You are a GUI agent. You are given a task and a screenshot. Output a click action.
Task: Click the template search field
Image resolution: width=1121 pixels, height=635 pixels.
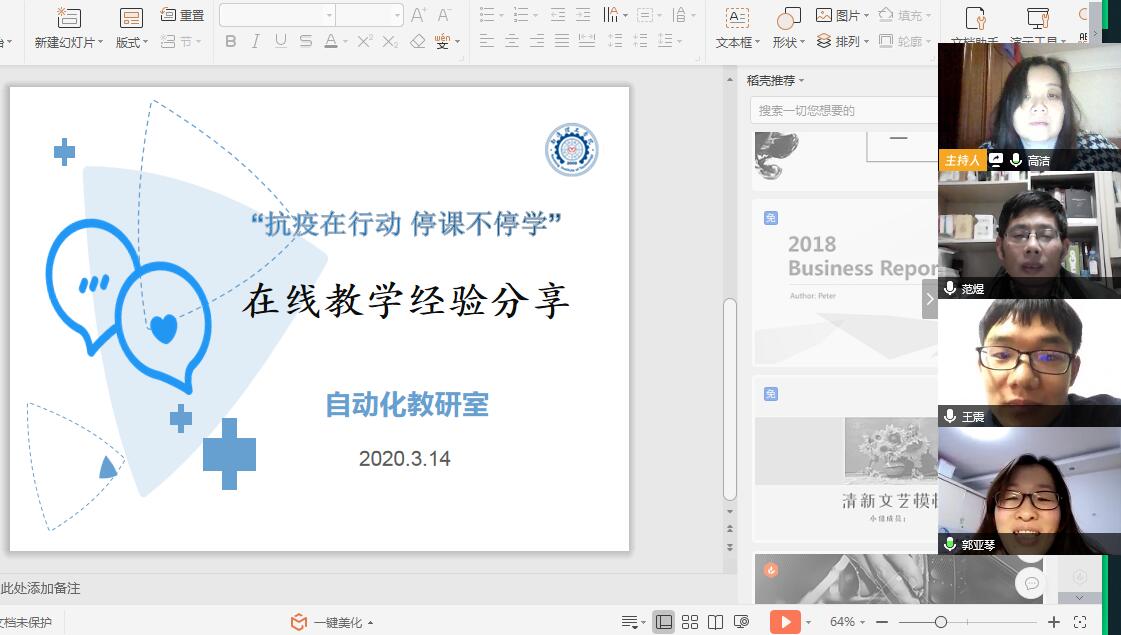pyautogui.click(x=845, y=110)
